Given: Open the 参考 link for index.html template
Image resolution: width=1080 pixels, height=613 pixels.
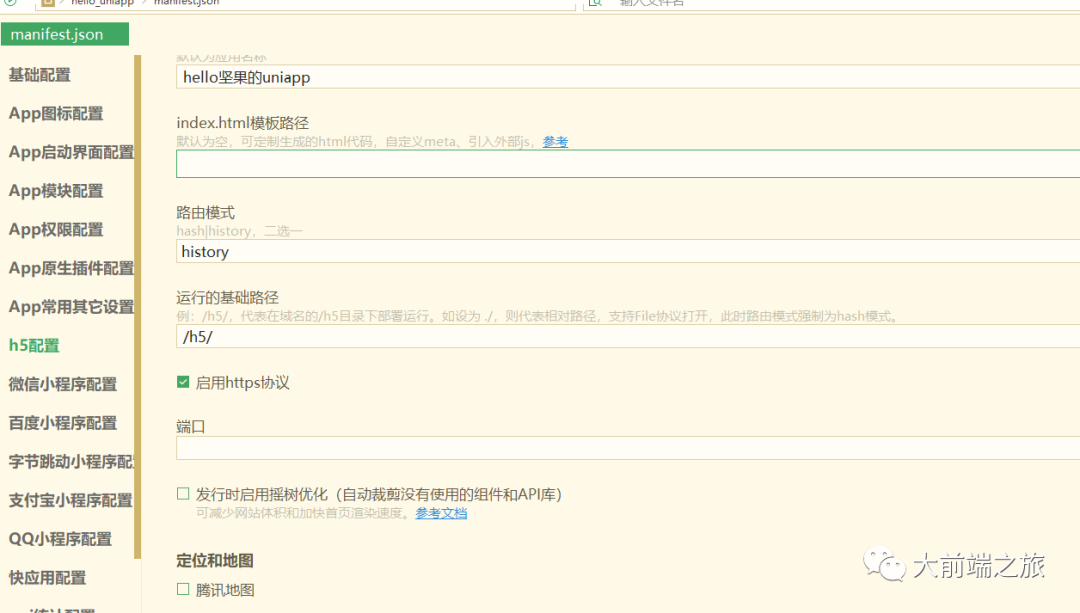Looking at the screenshot, I should coord(555,142).
